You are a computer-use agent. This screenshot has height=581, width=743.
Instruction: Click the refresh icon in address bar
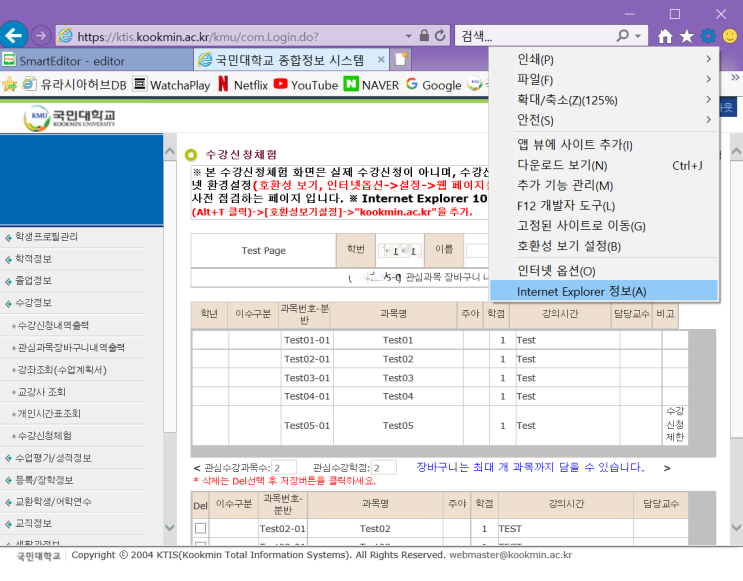click(x=440, y=36)
